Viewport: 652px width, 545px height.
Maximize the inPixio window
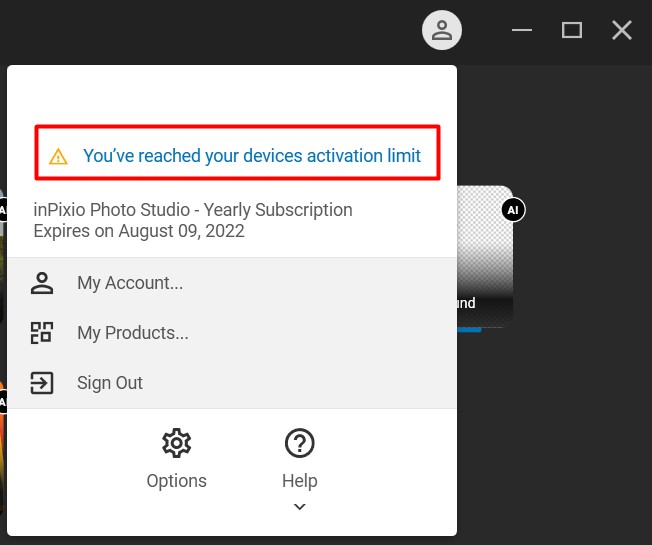pos(572,30)
